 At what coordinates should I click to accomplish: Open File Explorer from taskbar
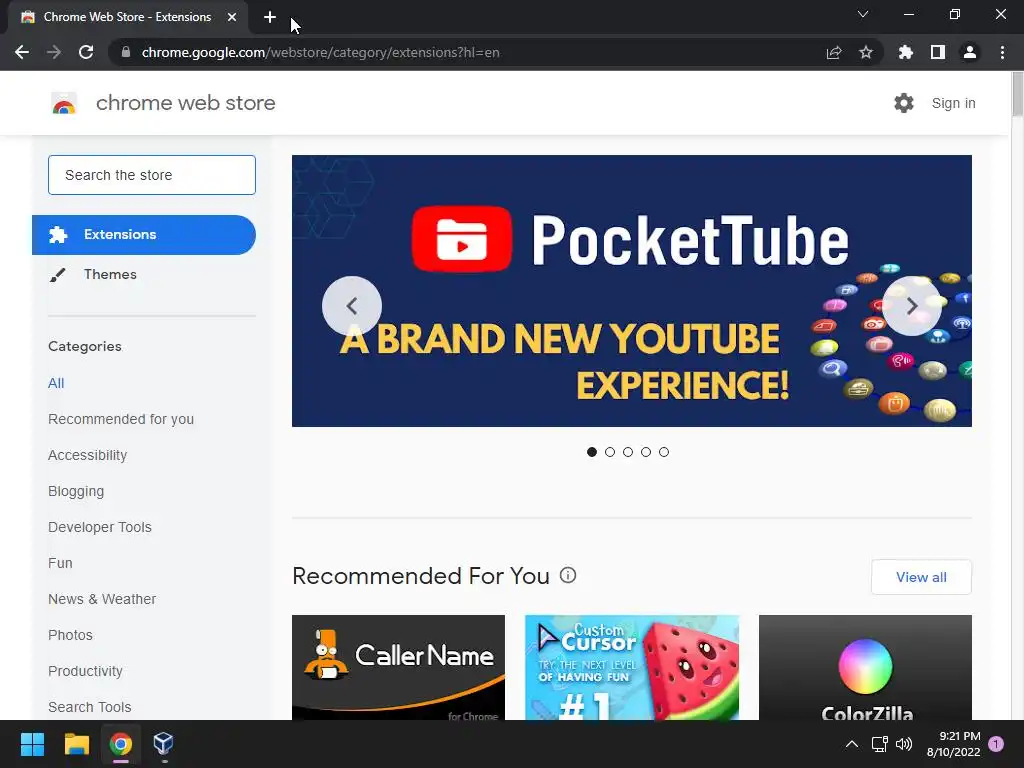coord(76,744)
